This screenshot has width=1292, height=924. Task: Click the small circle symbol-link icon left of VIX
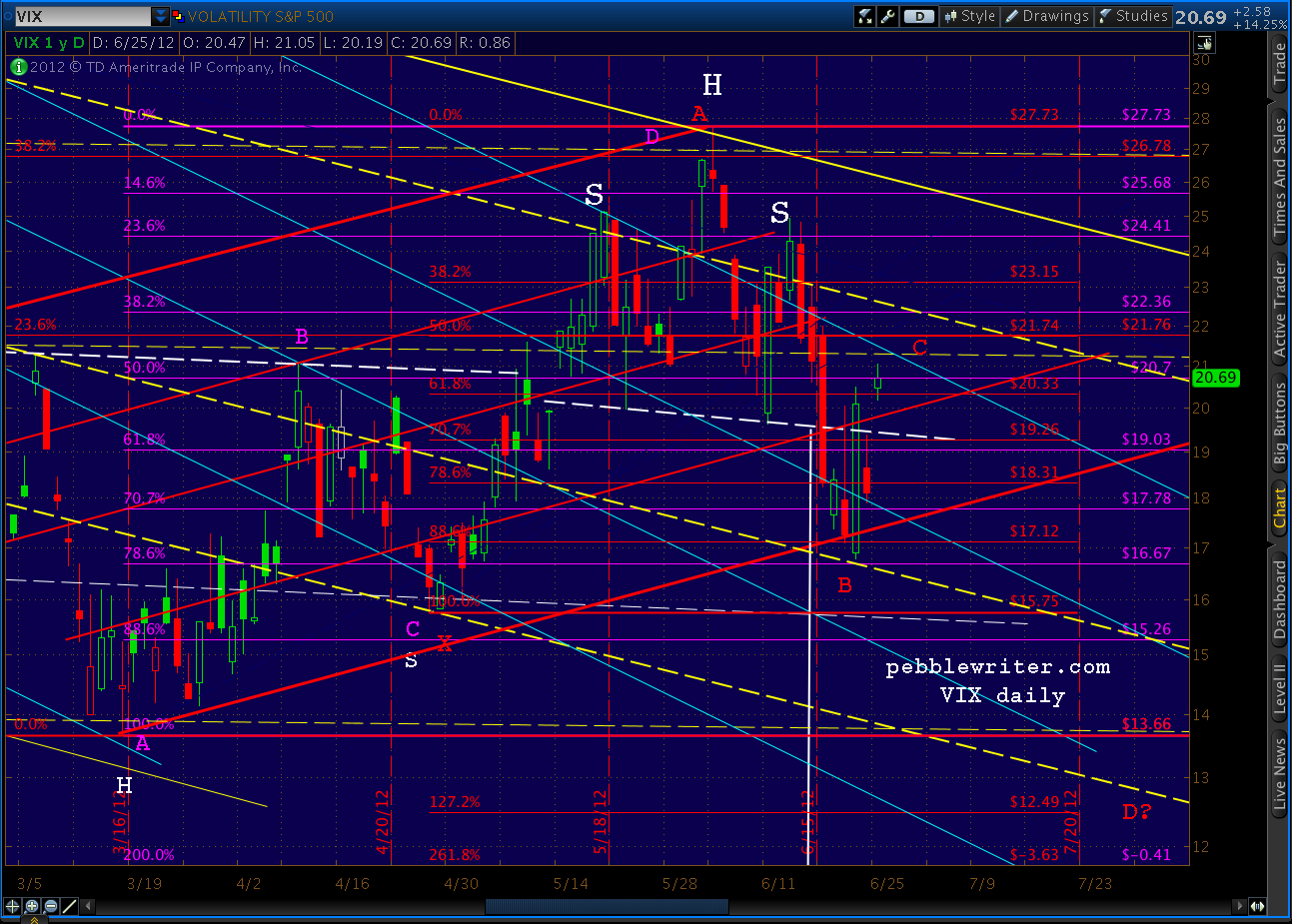[x=7, y=17]
